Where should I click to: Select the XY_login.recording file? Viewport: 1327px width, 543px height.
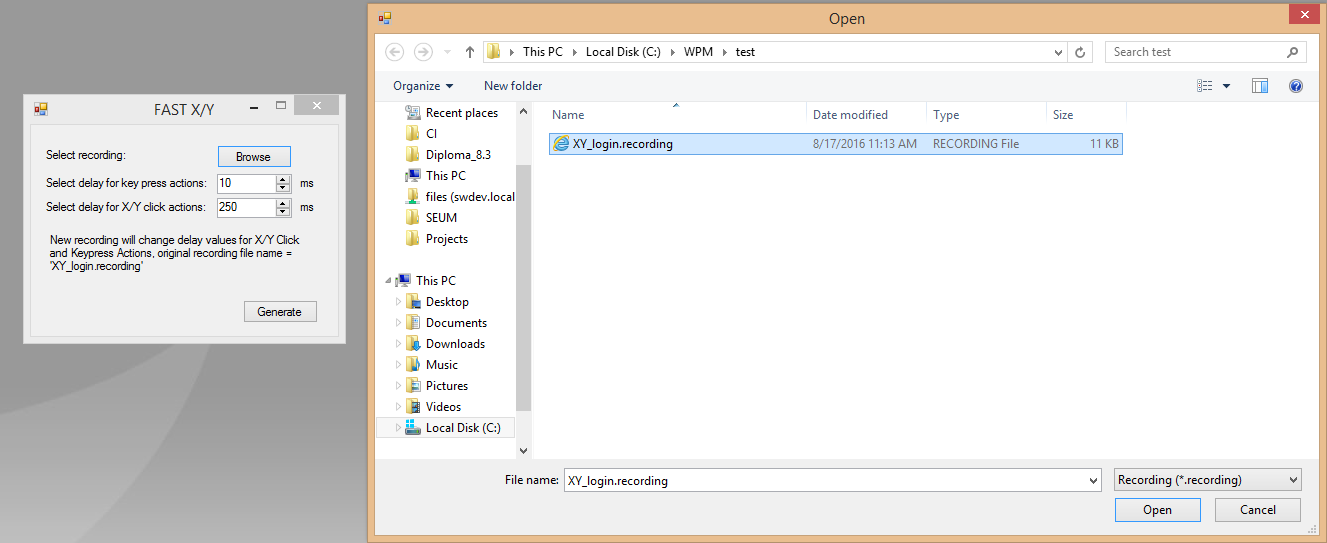pos(836,144)
